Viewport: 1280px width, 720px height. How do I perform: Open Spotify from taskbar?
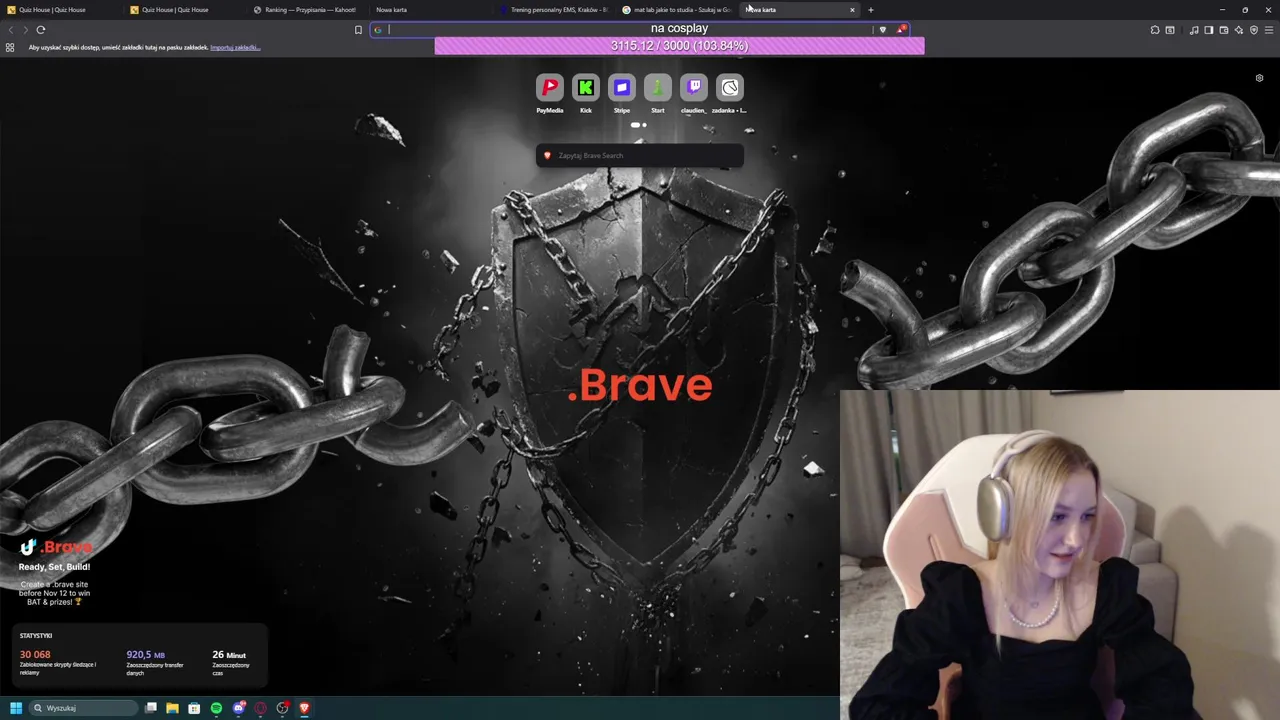click(216, 708)
